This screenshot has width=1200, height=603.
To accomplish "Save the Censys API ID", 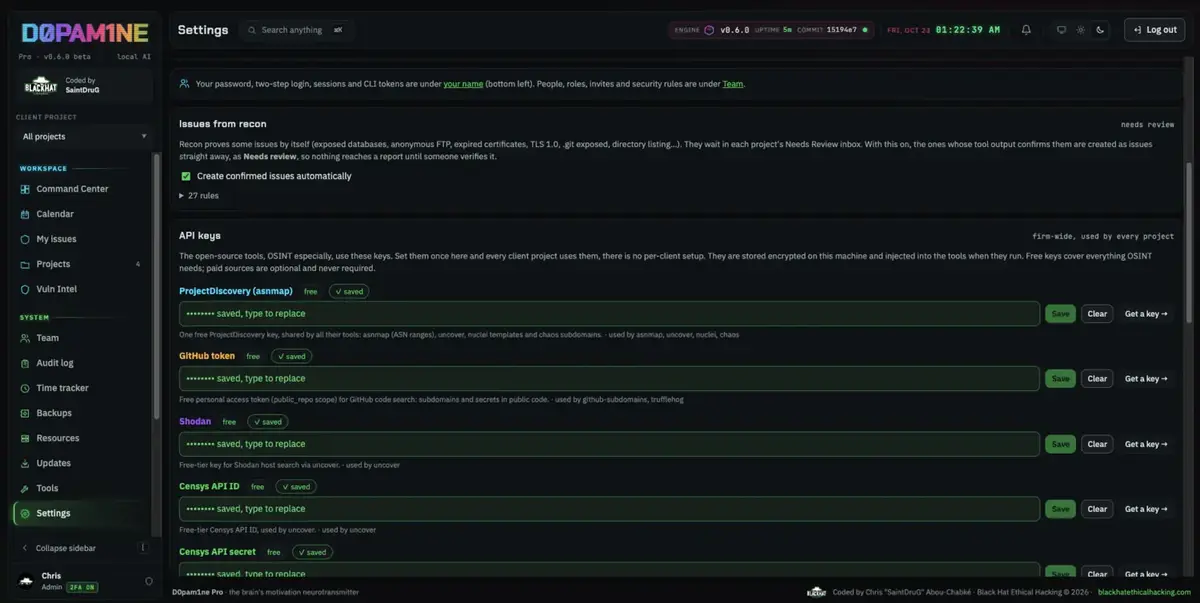I will coord(1061,509).
